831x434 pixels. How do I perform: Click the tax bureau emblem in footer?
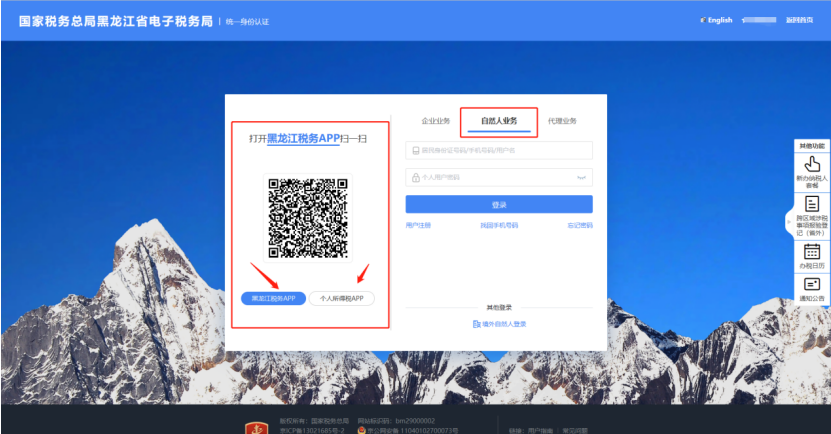coord(257,428)
